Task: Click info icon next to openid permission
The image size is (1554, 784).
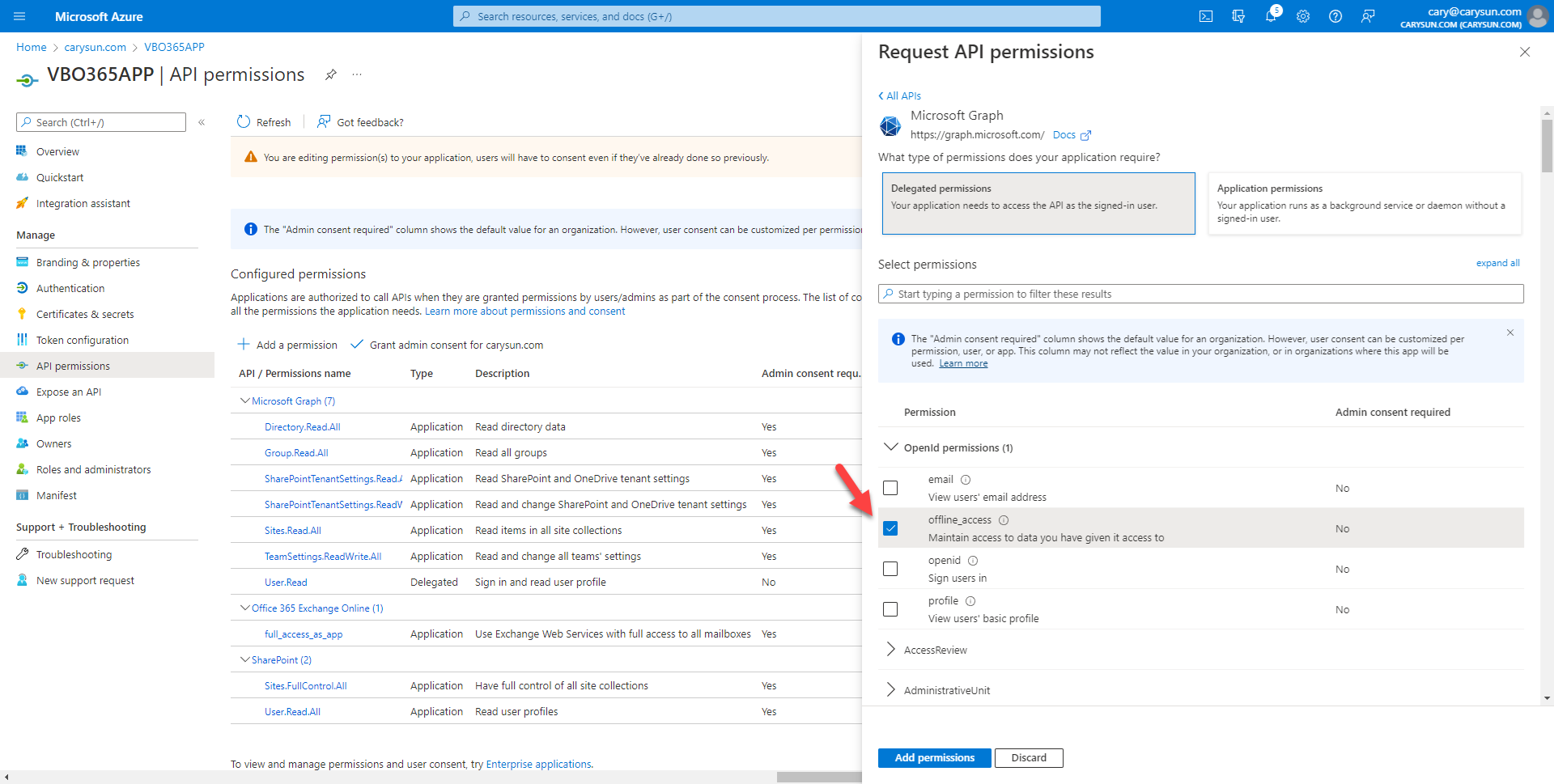Action: 973,561
